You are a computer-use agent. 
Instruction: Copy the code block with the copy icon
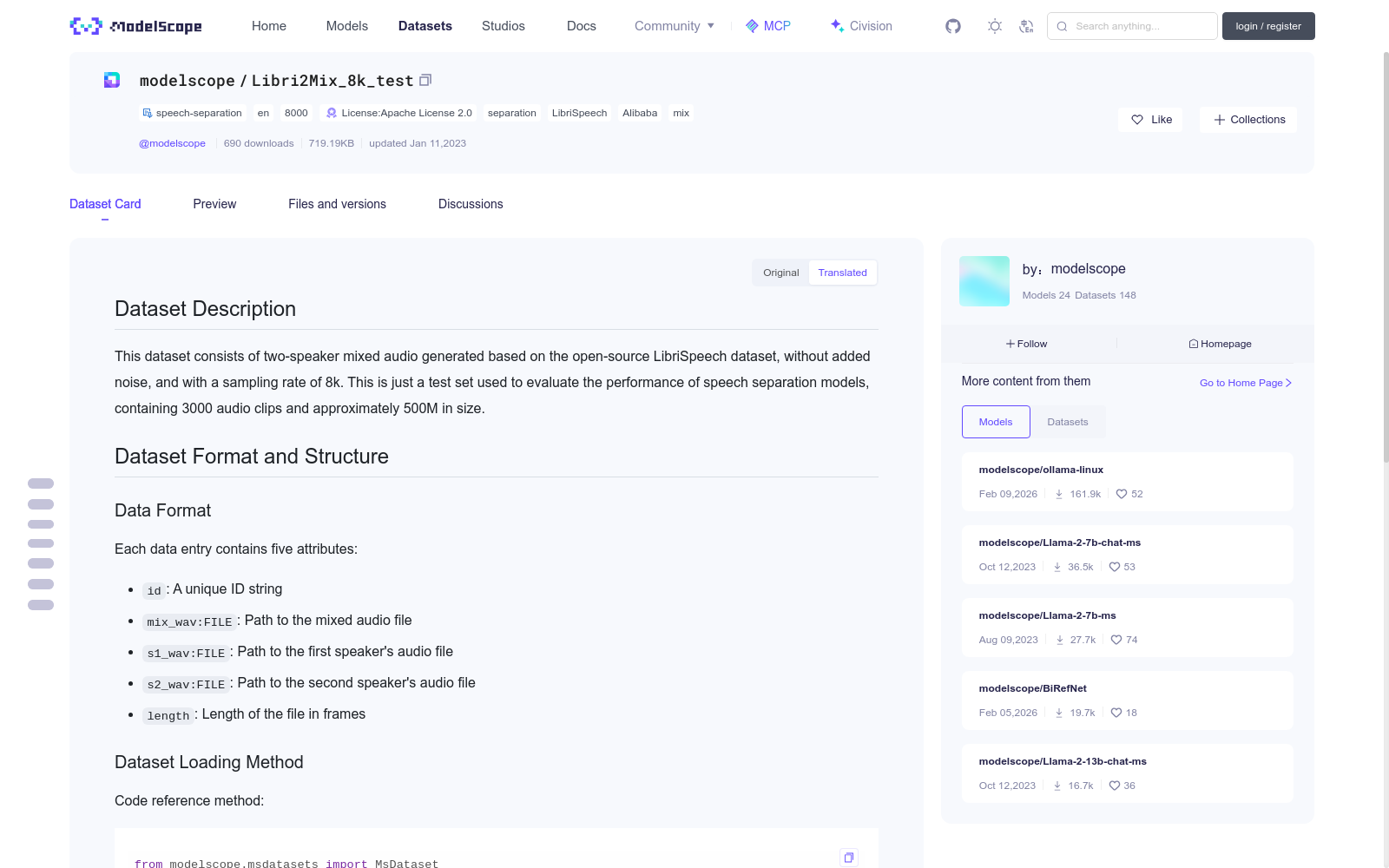point(849,858)
